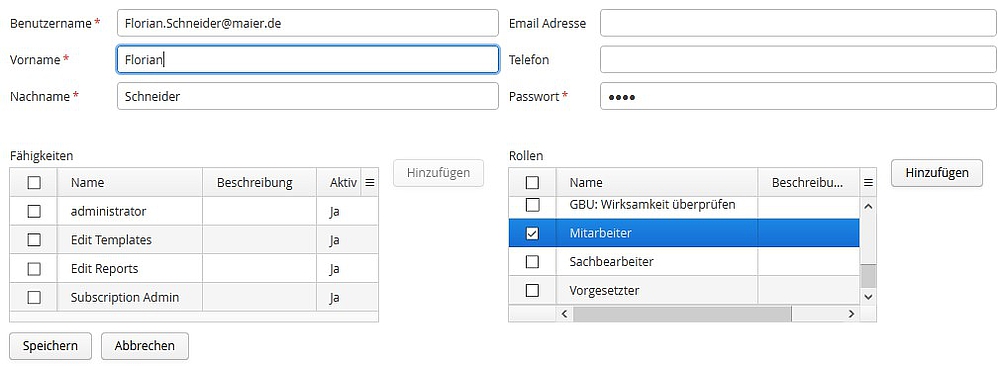Select the 'Sachbearbeiter' role text
Screen dimensions: 1000x367
[612, 262]
